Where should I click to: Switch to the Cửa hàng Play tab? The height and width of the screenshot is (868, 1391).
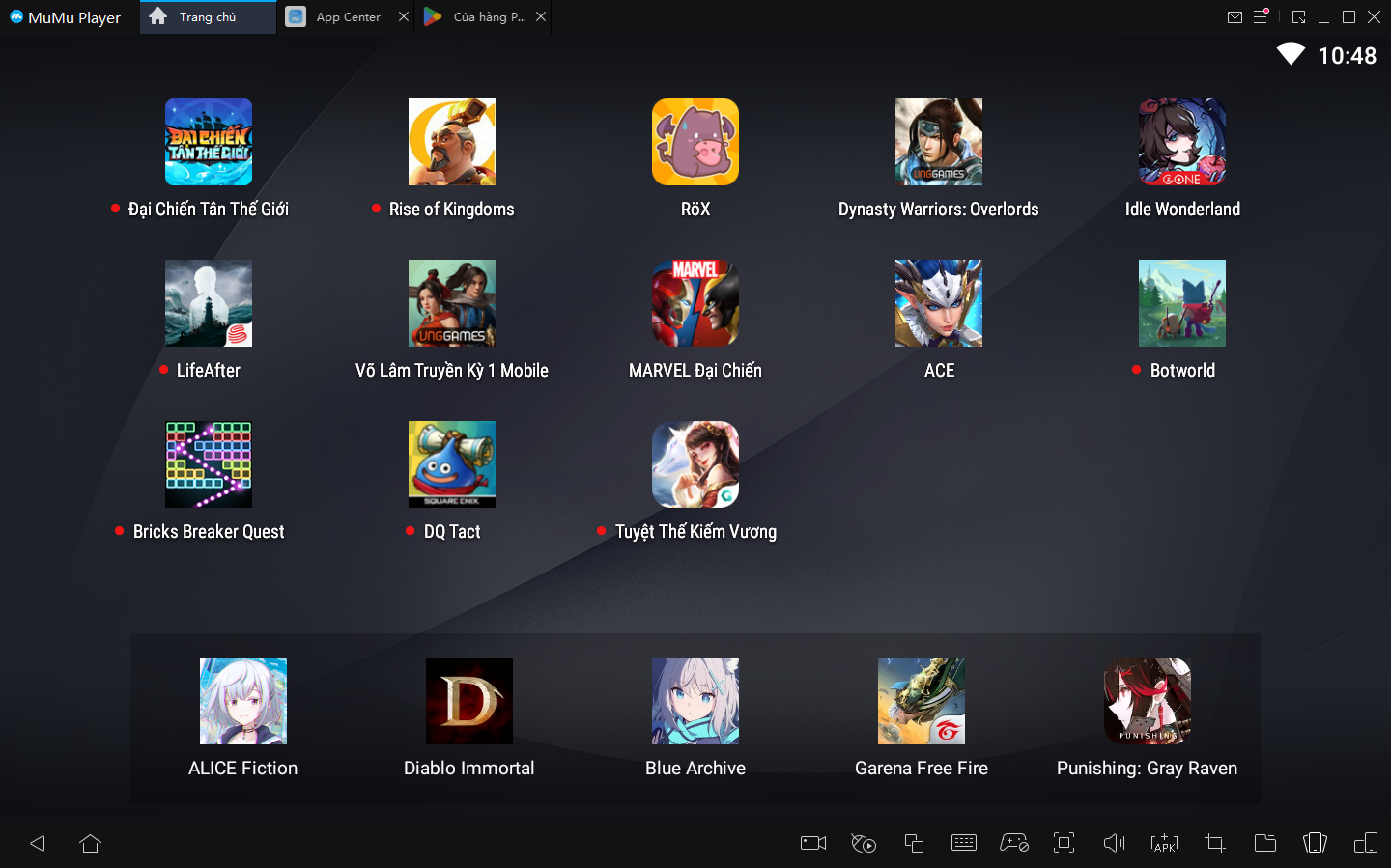click(488, 16)
